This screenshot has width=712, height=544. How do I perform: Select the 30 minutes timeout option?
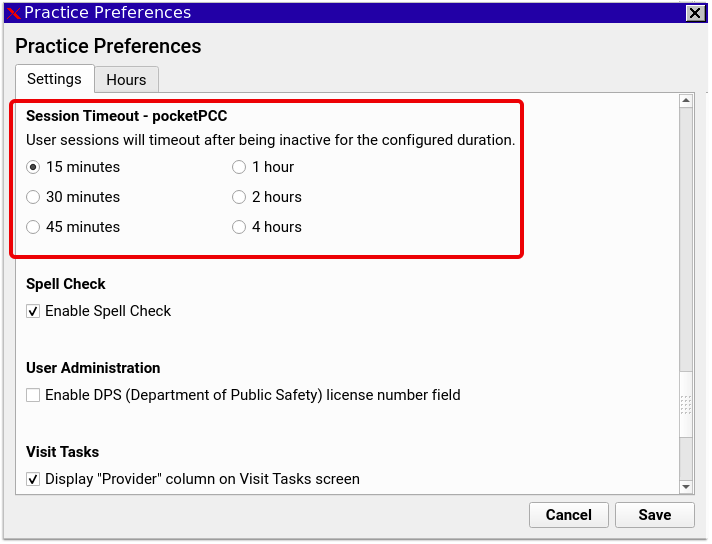[33, 197]
